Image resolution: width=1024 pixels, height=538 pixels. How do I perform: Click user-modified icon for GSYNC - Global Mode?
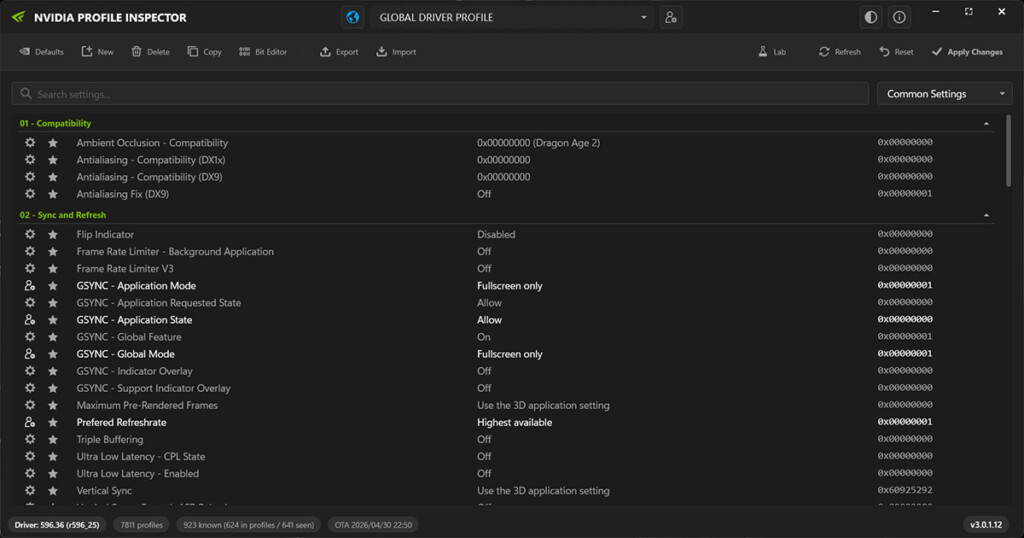tap(30, 354)
